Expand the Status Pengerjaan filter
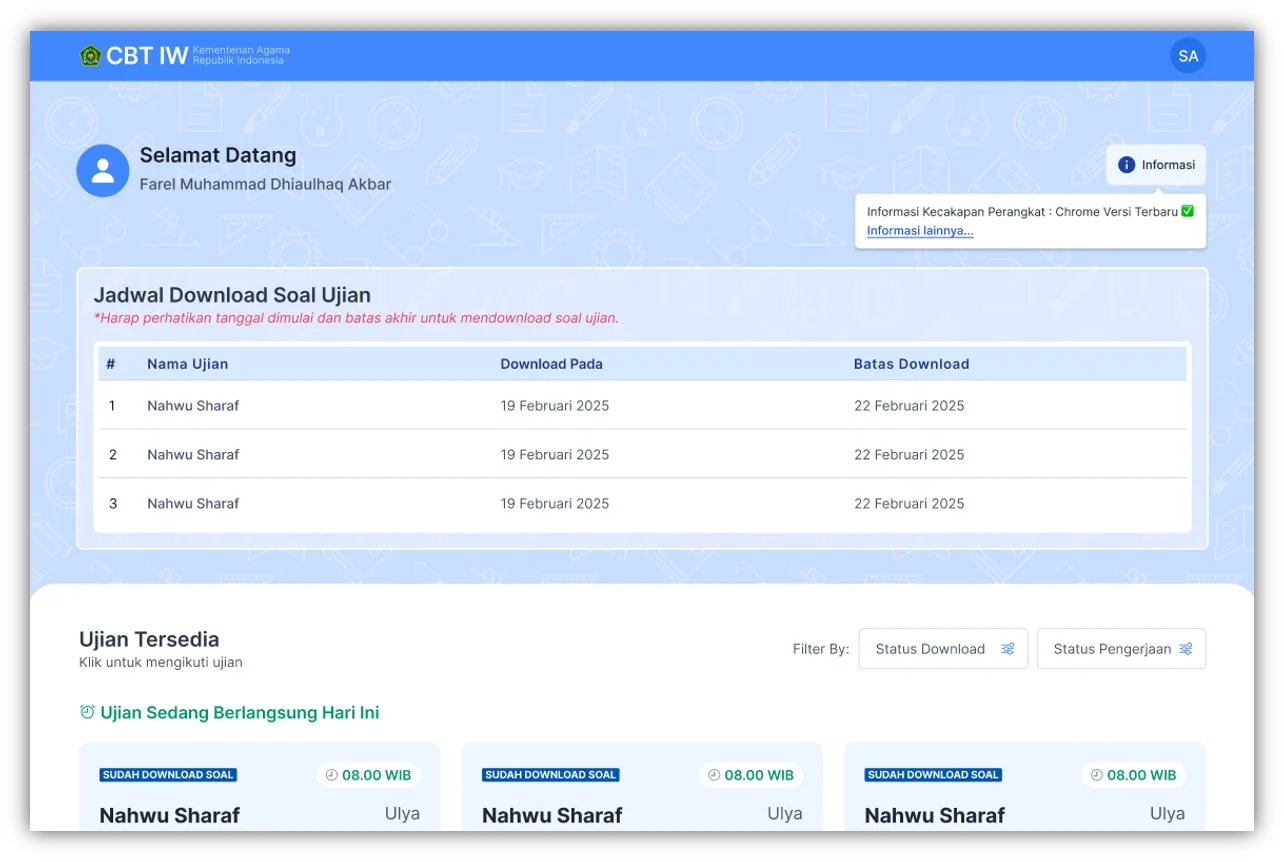Screen dimensions: 1284x862 (x=1120, y=649)
